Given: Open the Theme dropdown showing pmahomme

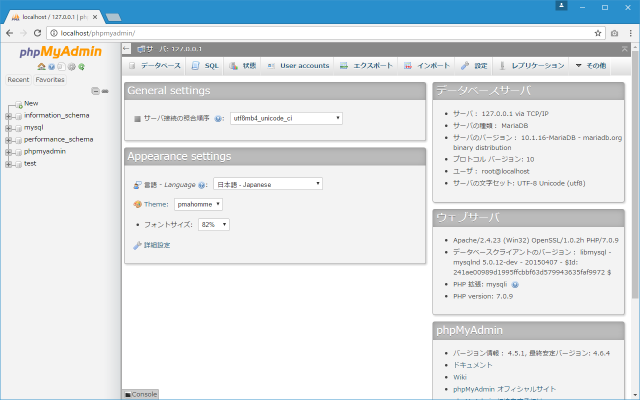Looking at the screenshot, I should (198, 204).
